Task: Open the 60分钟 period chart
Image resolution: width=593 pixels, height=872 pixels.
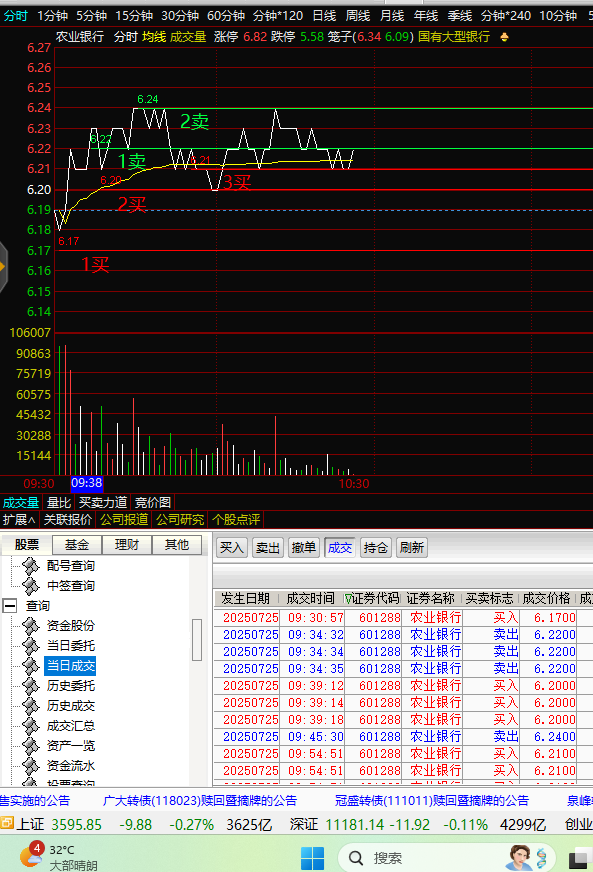Action: [x=226, y=16]
